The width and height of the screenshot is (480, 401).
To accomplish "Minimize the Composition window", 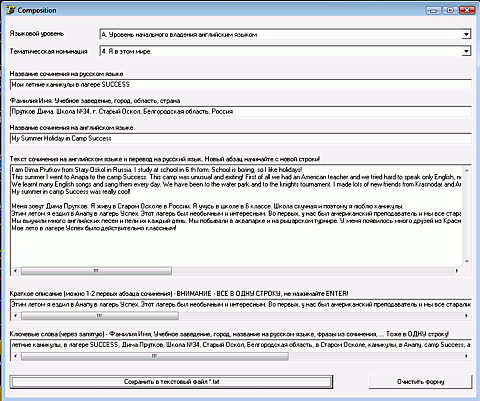I will pyautogui.click(x=433, y=10).
